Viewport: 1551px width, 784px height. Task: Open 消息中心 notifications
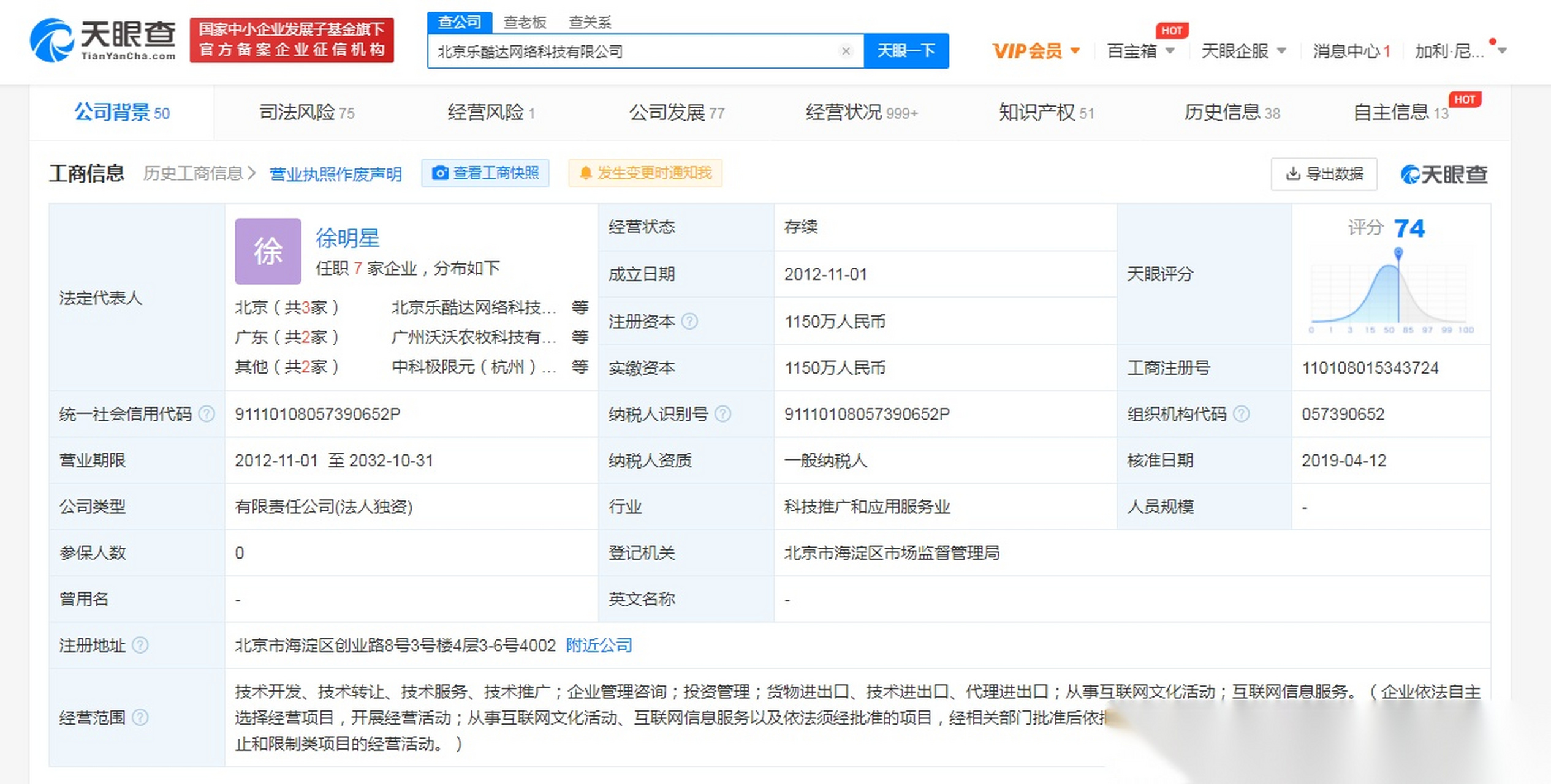pyautogui.click(x=1351, y=51)
